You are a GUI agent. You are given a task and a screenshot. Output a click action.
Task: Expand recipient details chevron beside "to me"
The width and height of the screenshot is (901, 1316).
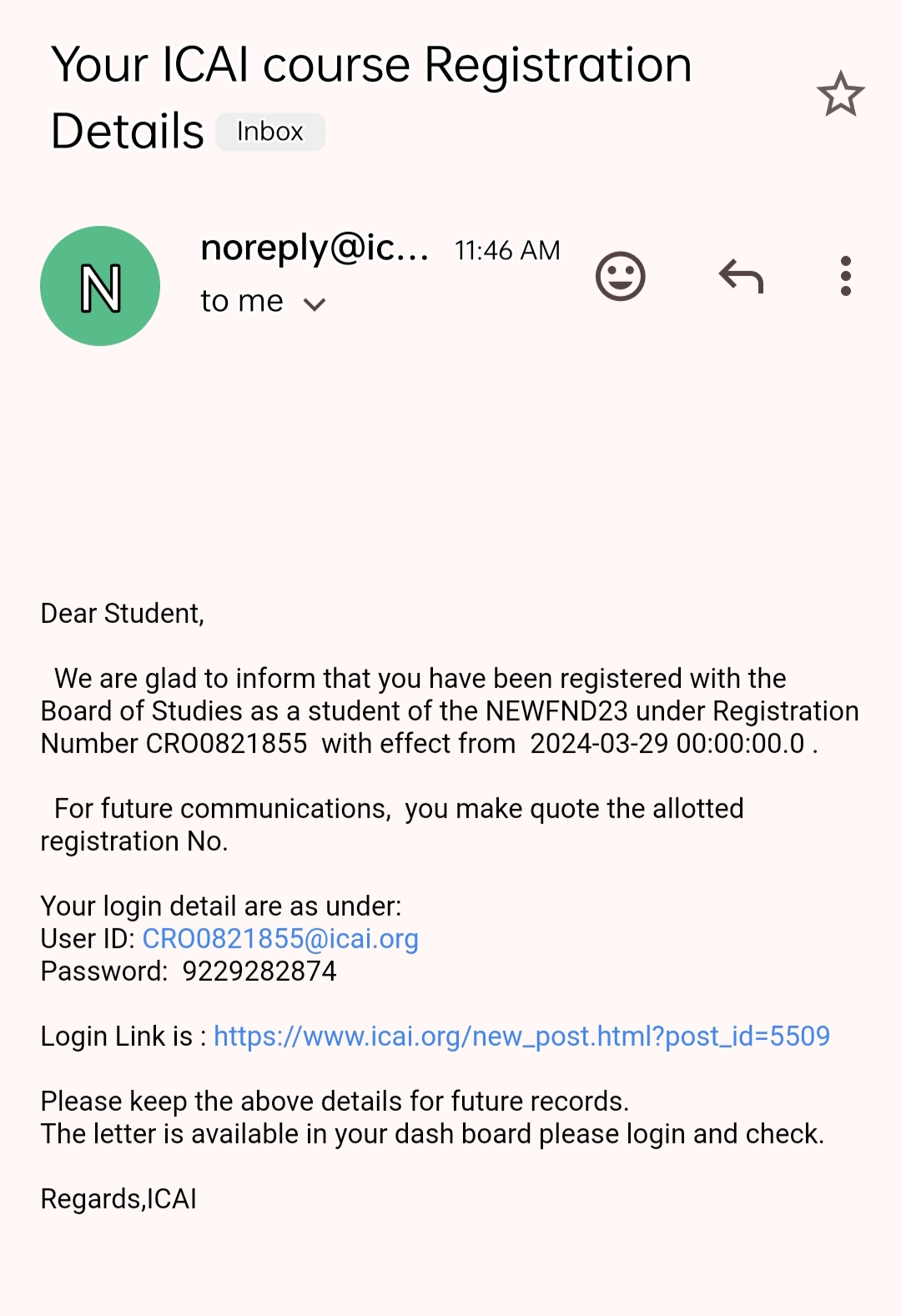point(315,304)
